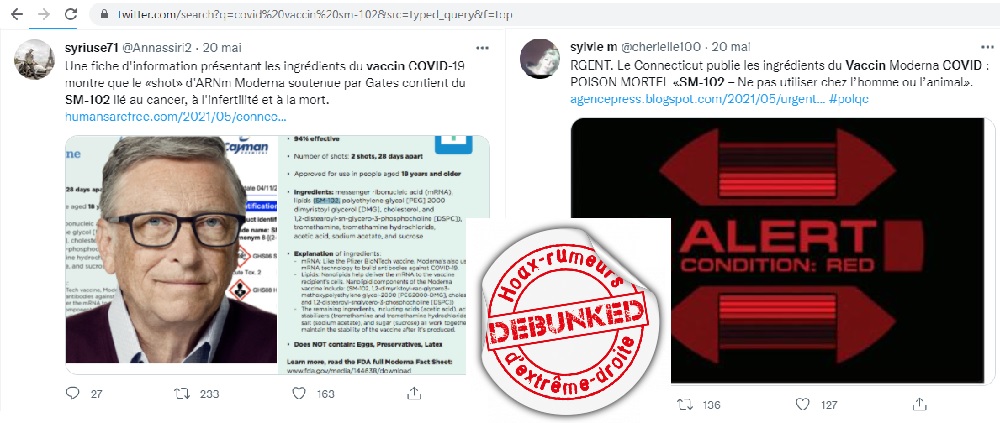Go back with the browser back arrow
This screenshot has height=423, width=1000.
[17, 14]
